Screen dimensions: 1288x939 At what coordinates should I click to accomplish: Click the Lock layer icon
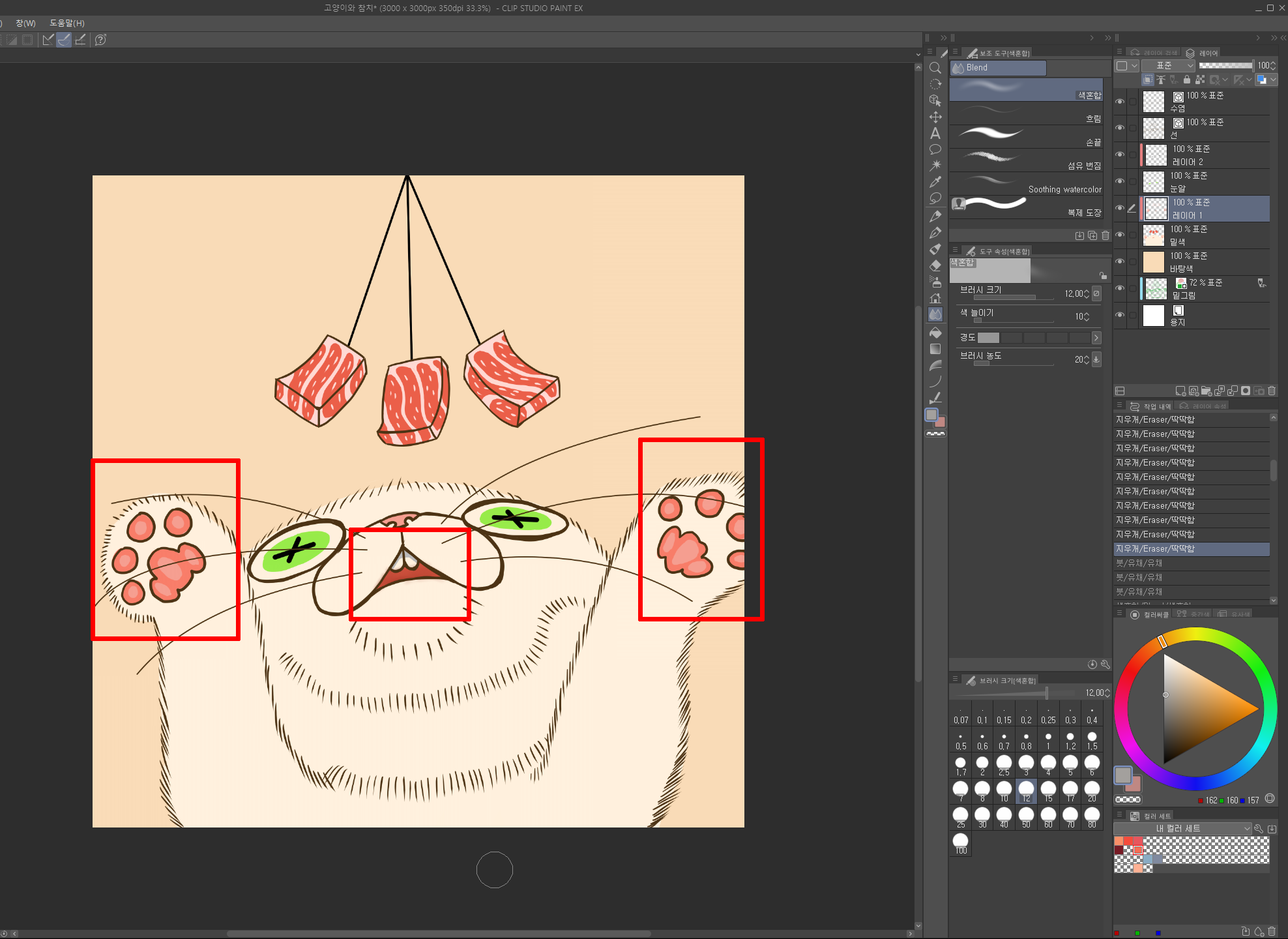(x=1187, y=80)
